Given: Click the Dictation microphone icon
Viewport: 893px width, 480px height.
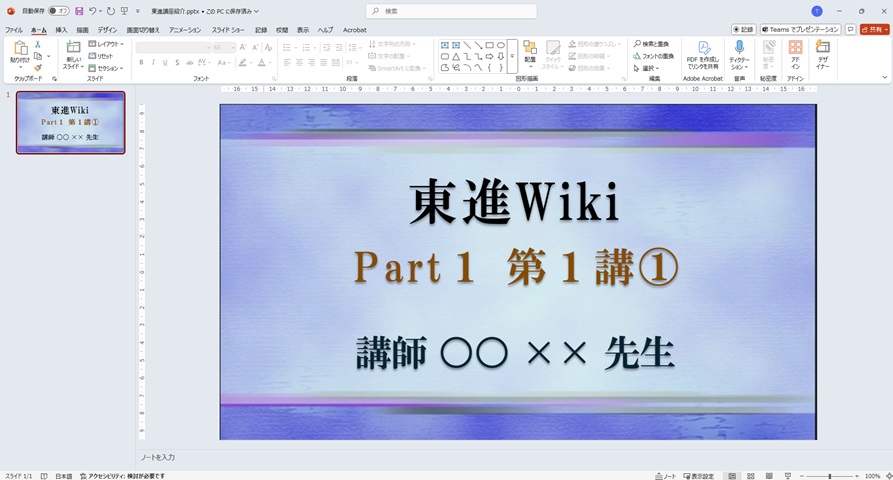Looking at the screenshot, I should coord(739,48).
